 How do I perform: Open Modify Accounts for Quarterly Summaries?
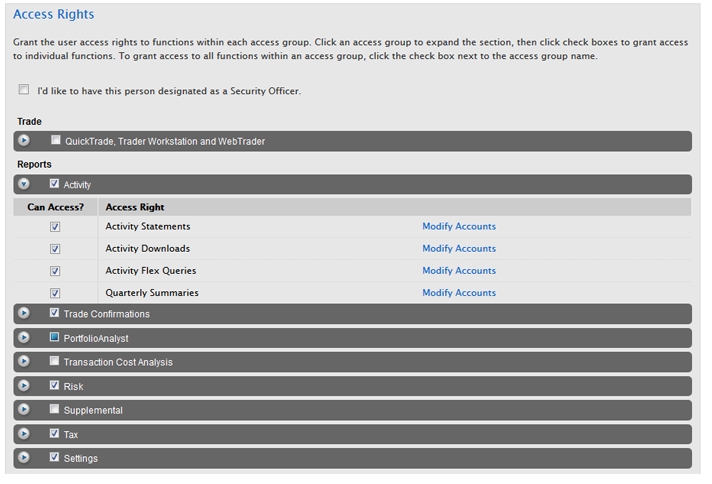[458, 293]
